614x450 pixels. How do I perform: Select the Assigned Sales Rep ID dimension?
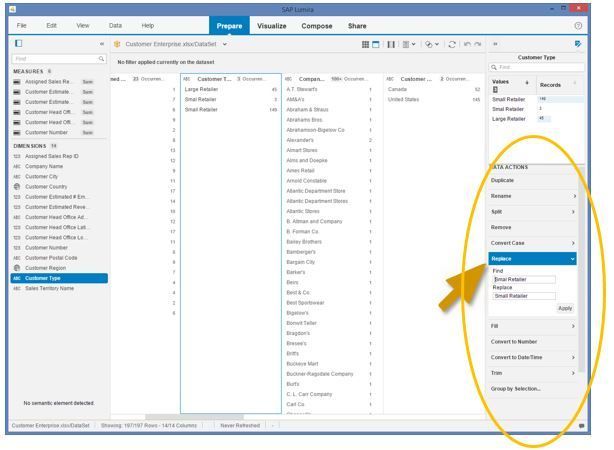(x=59, y=156)
